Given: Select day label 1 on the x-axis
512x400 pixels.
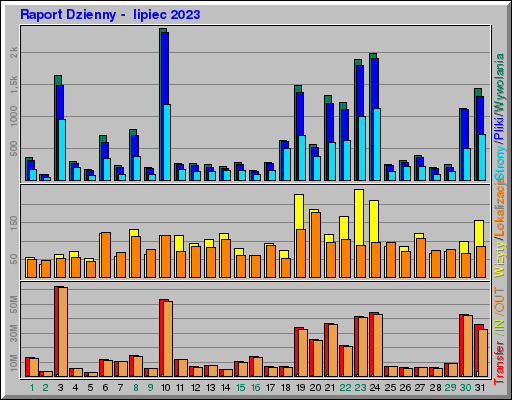Looking at the screenshot, I should [32, 388].
